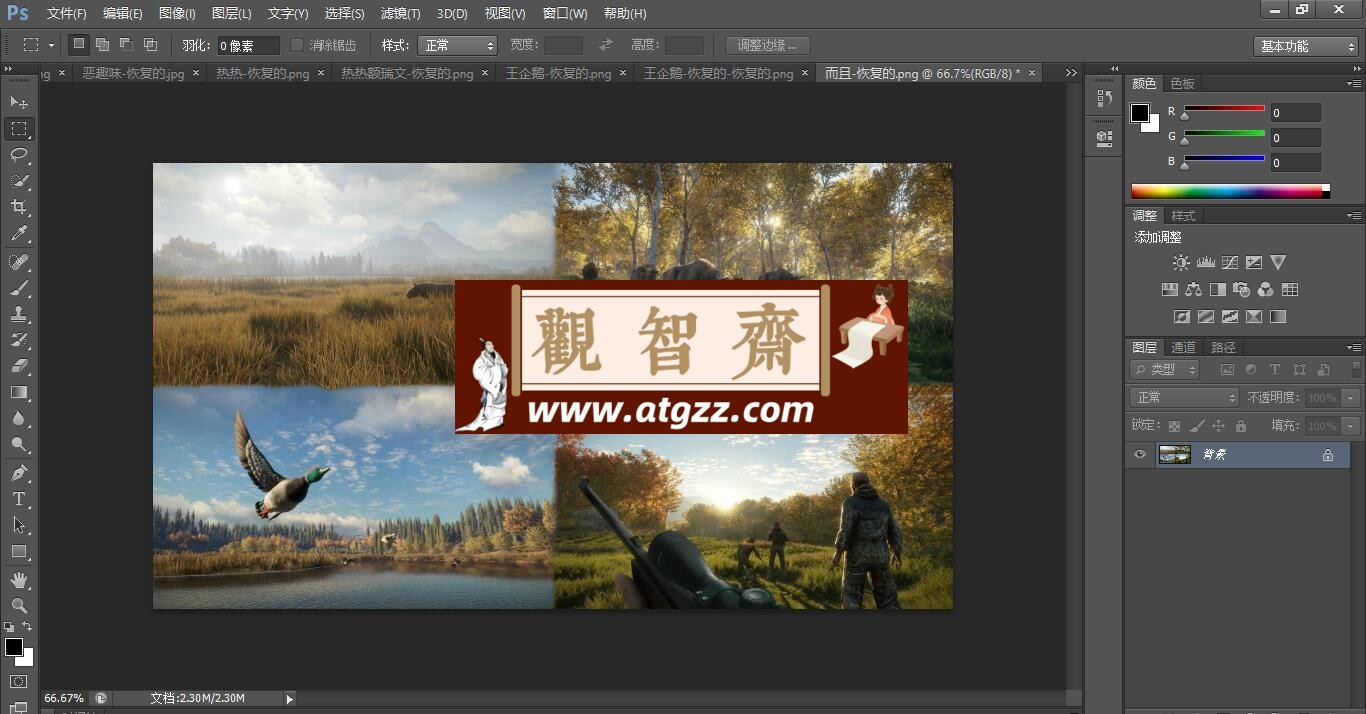Select the Eraser tool
Screen dimensions: 1366x714
coord(19,366)
